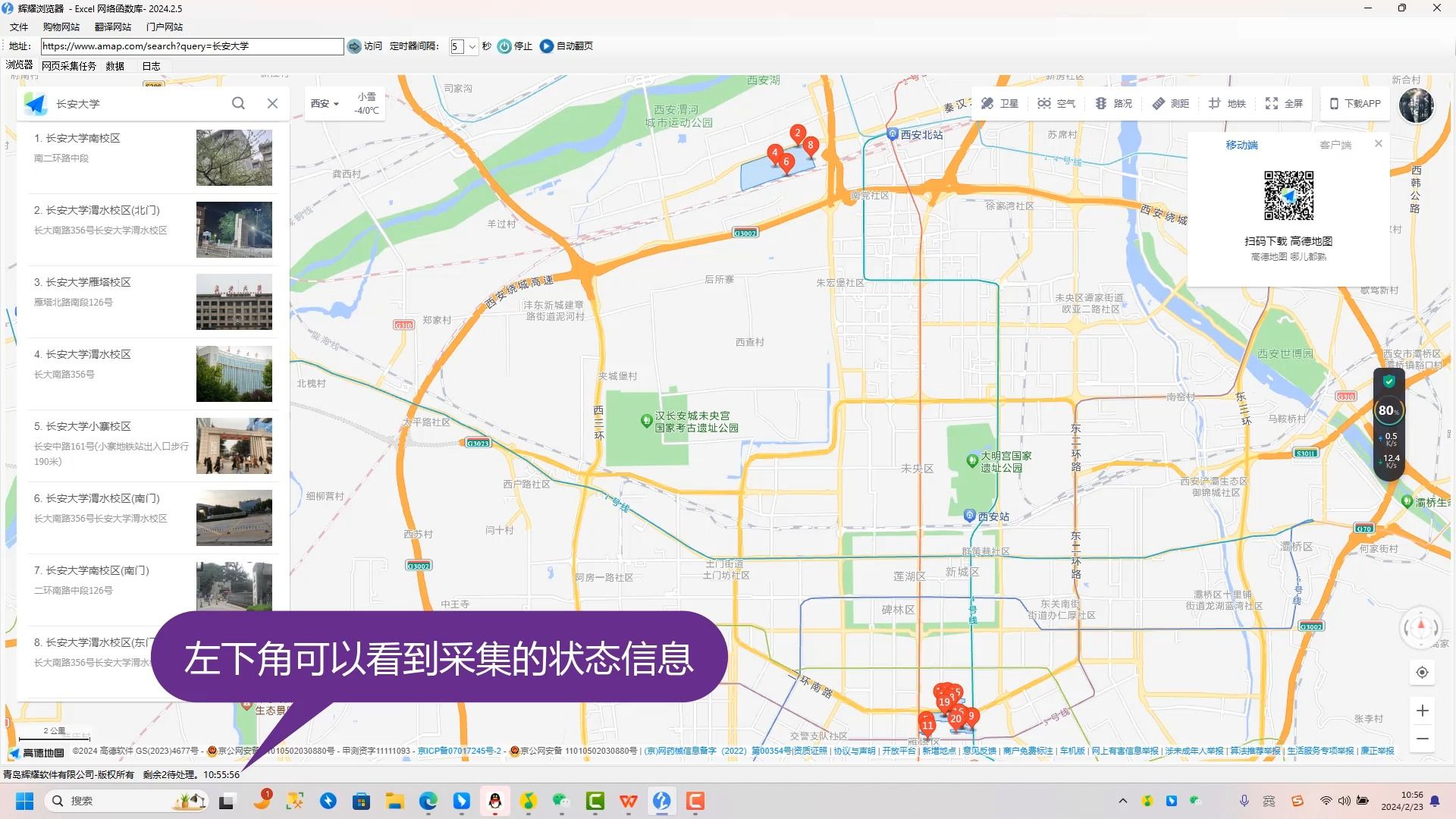Click the microphone icon in system tray
Screen dimensions: 1456x819
1244,801
